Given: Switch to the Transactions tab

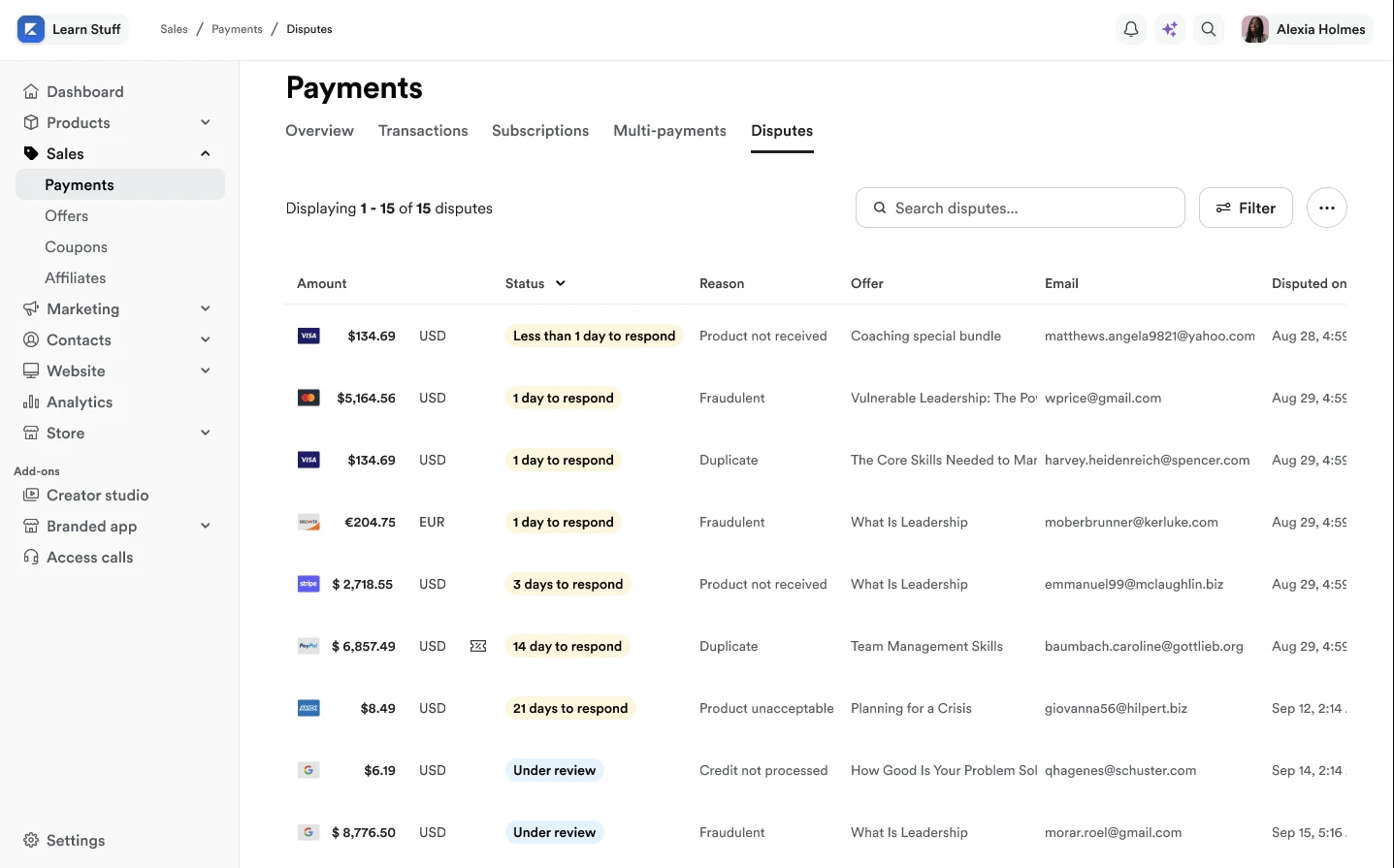Looking at the screenshot, I should [x=423, y=130].
